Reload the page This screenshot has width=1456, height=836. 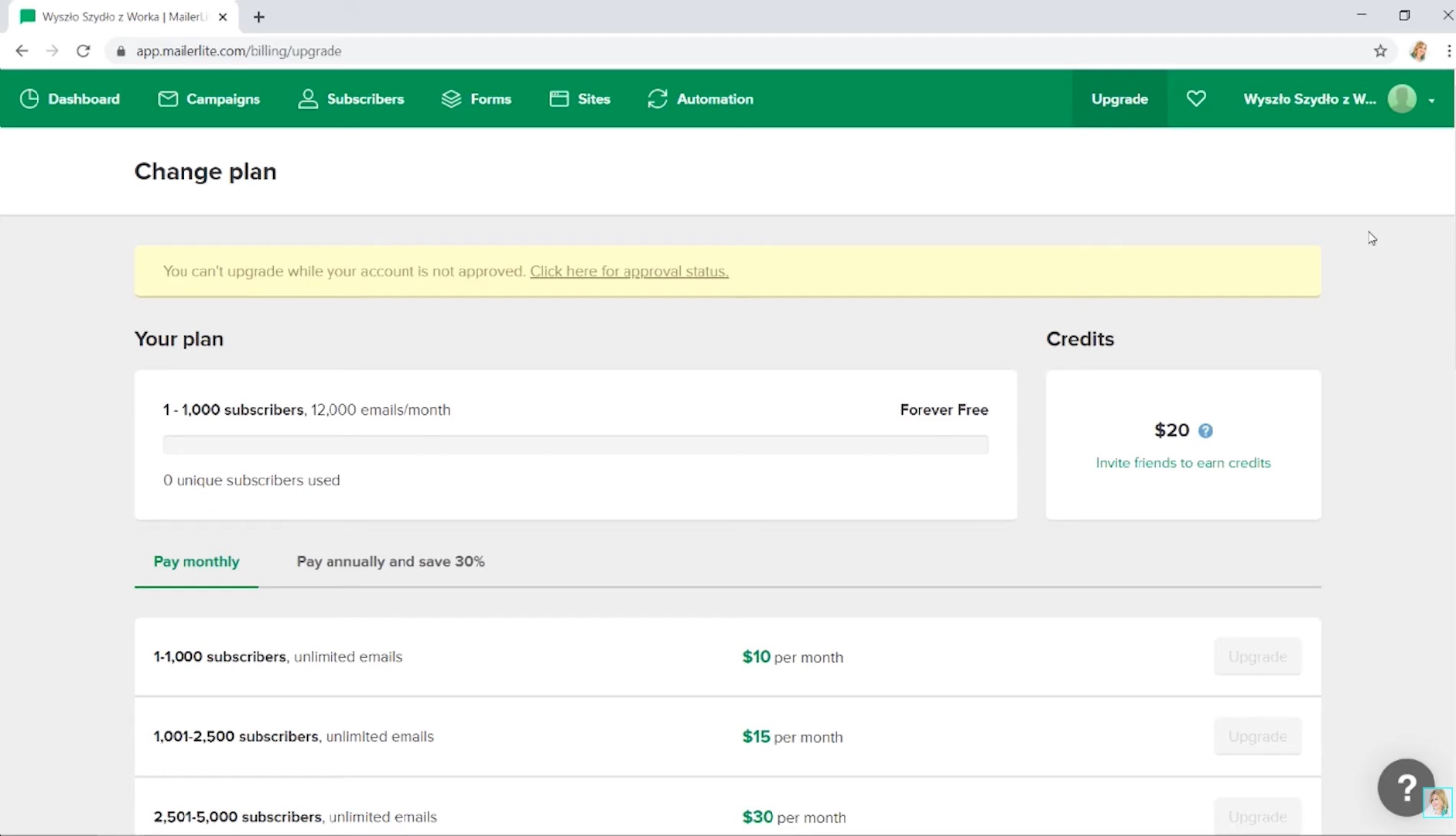click(x=84, y=51)
